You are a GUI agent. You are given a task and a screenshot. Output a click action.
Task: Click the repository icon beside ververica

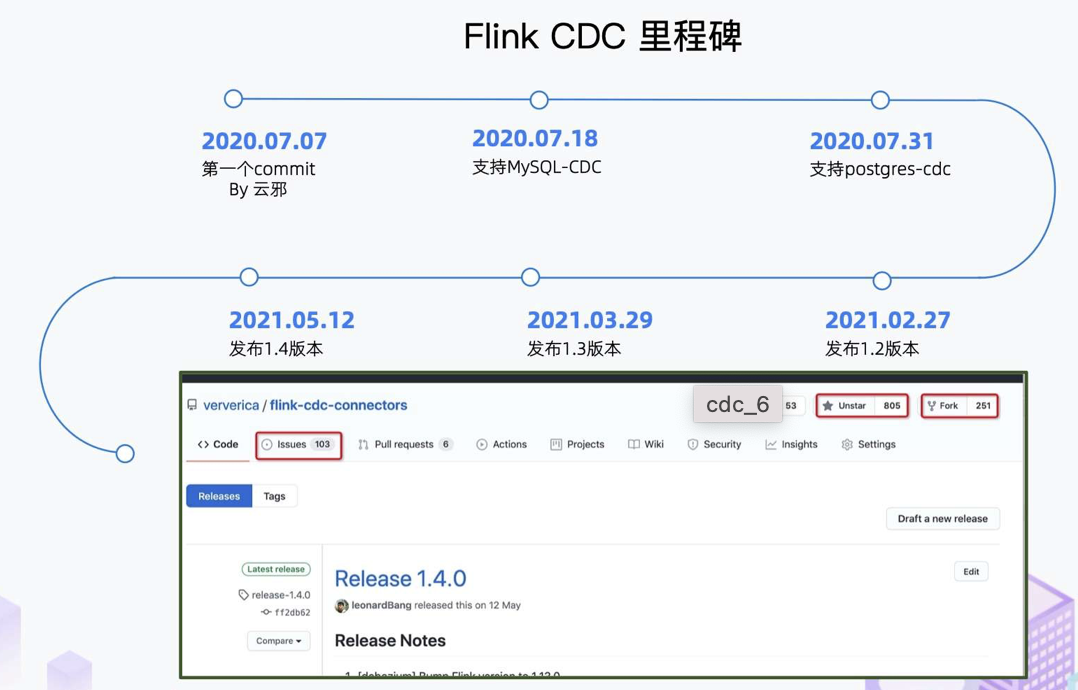tap(192, 405)
